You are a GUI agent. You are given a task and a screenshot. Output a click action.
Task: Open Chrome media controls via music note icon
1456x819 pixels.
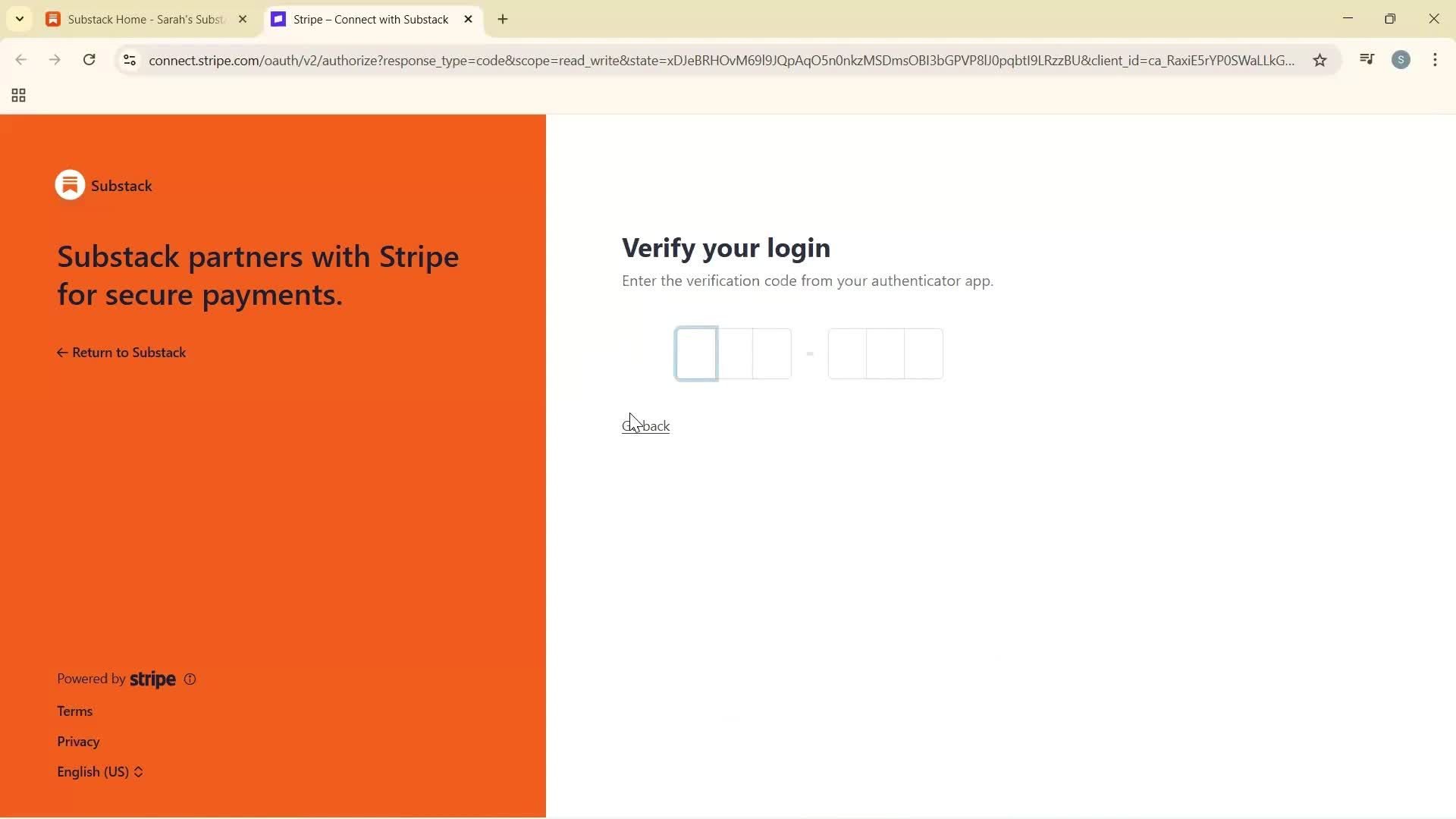click(x=1366, y=60)
